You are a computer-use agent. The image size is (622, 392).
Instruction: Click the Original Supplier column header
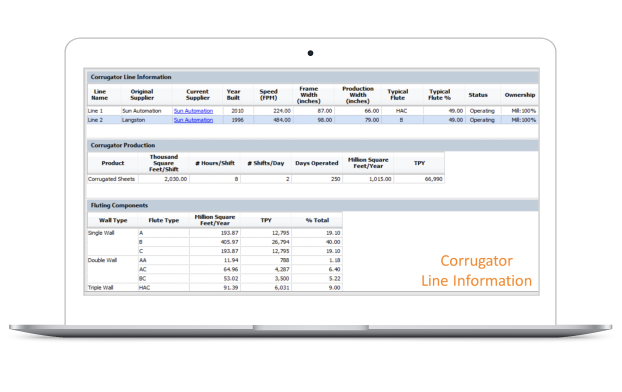pos(142,95)
